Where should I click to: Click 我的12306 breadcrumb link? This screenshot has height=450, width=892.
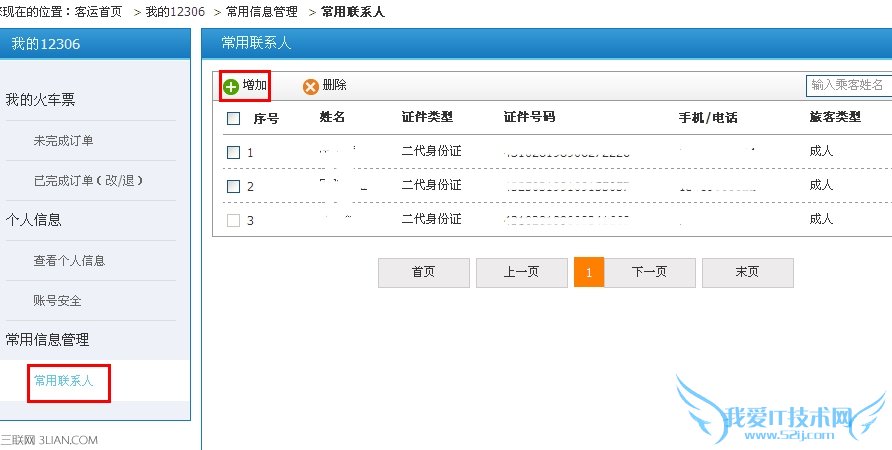[175, 11]
